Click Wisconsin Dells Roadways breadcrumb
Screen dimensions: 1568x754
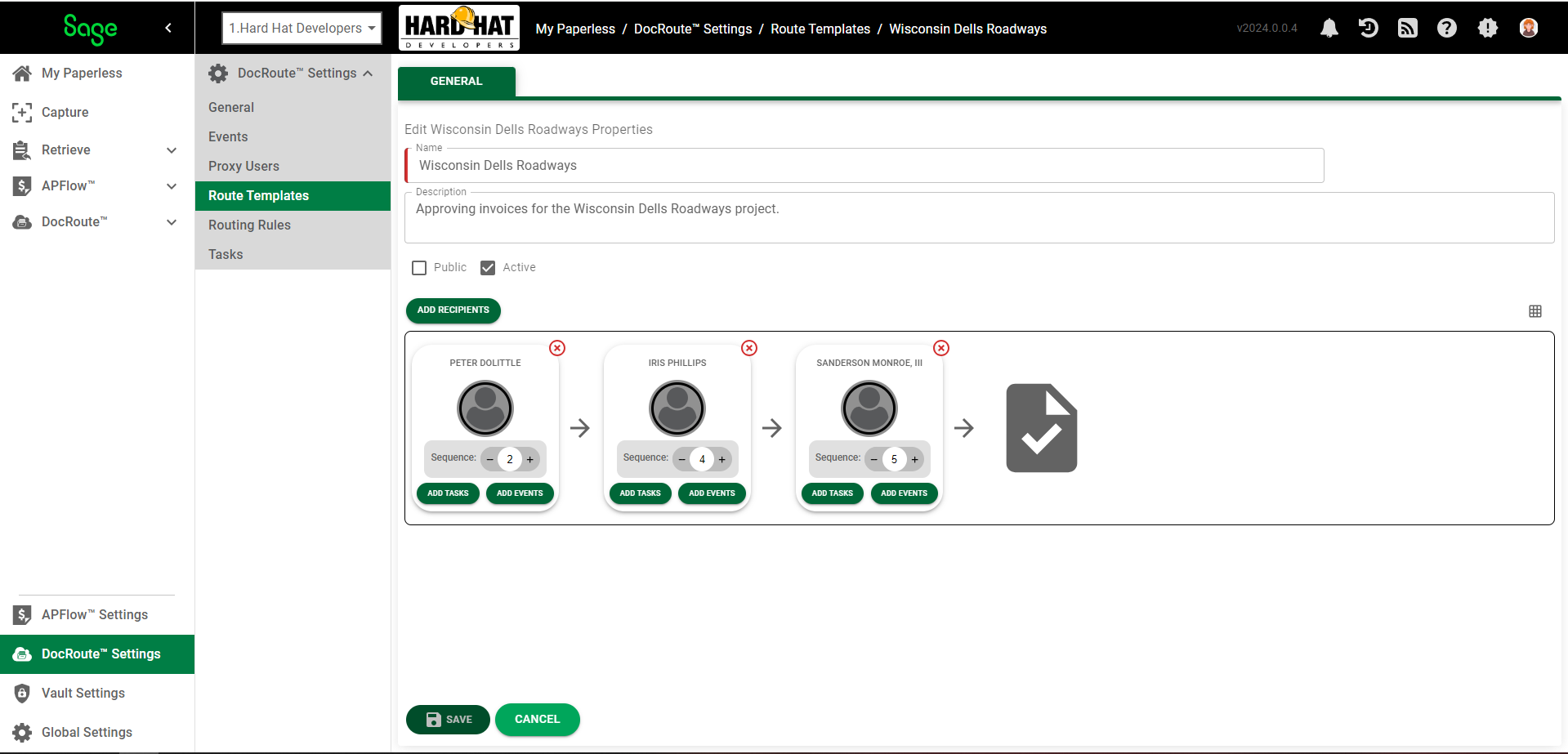pos(967,29)
